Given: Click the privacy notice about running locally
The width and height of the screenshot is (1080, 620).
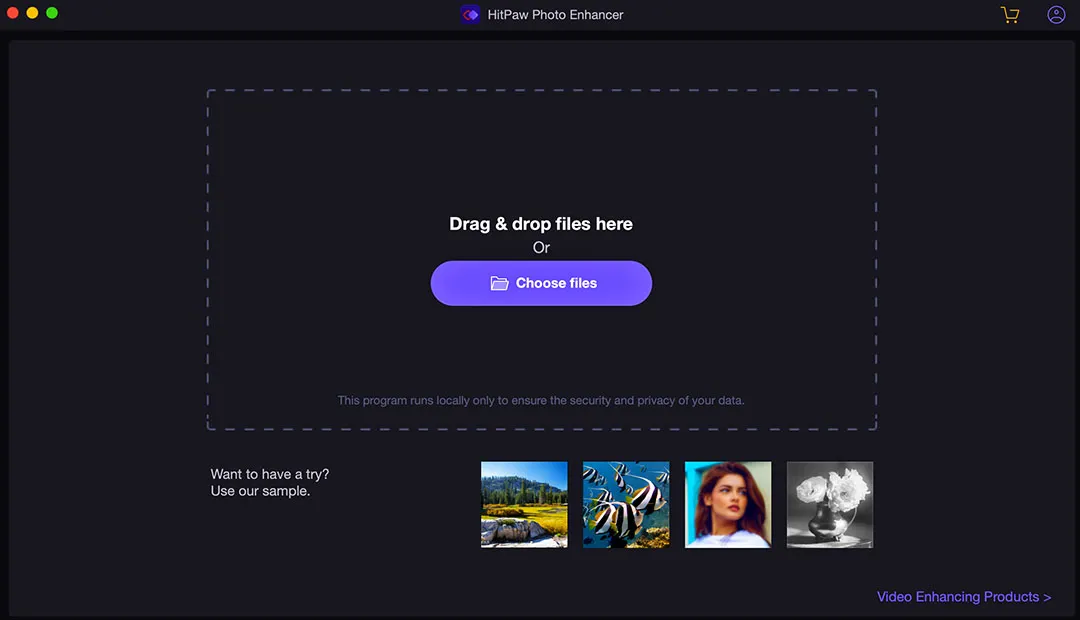Looking at the screenshot, I should 541,400.
